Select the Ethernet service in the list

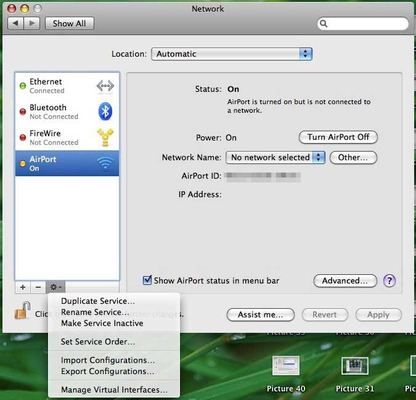click(x=67, y=86)
